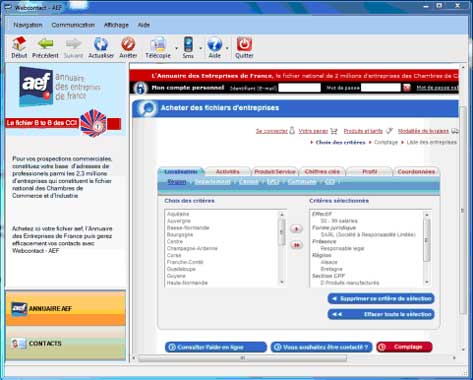Expand Aide toolbar dropdown arrow
The image size is (473, 380).
tap(227, 48)
